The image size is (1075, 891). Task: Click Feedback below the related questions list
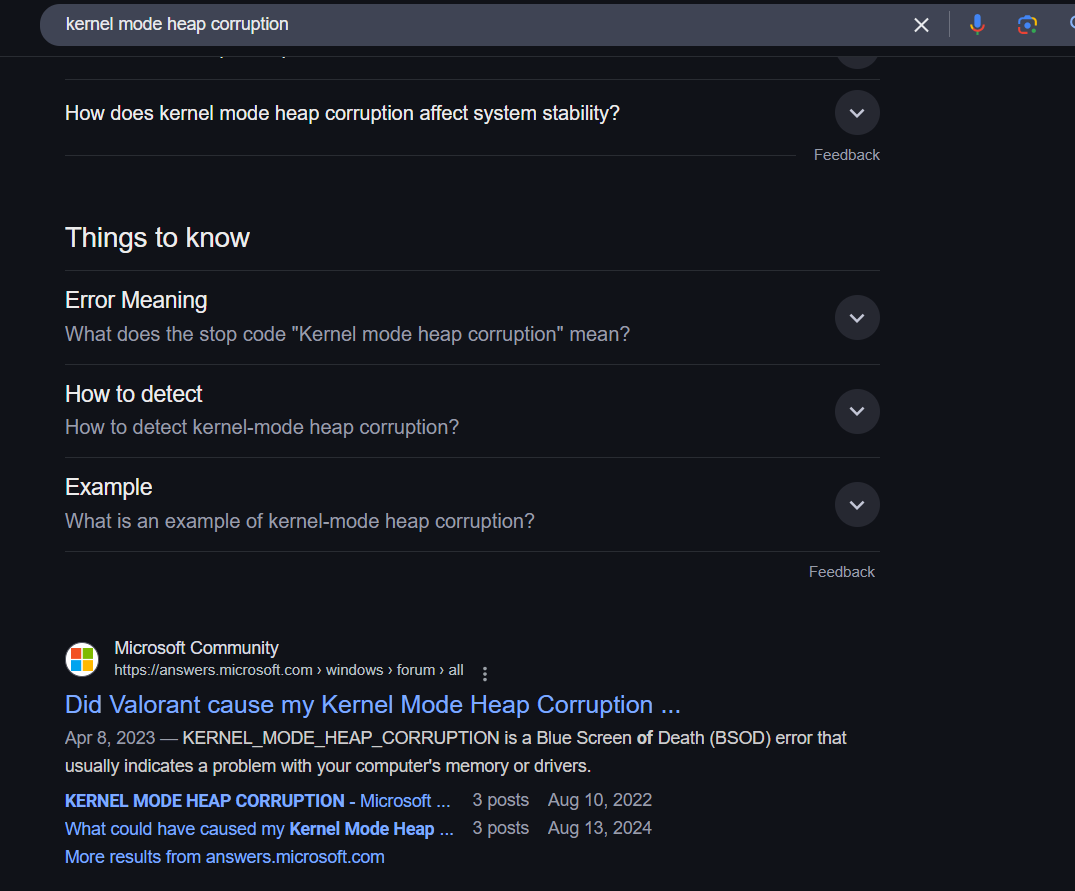click(x=846, y=155)
